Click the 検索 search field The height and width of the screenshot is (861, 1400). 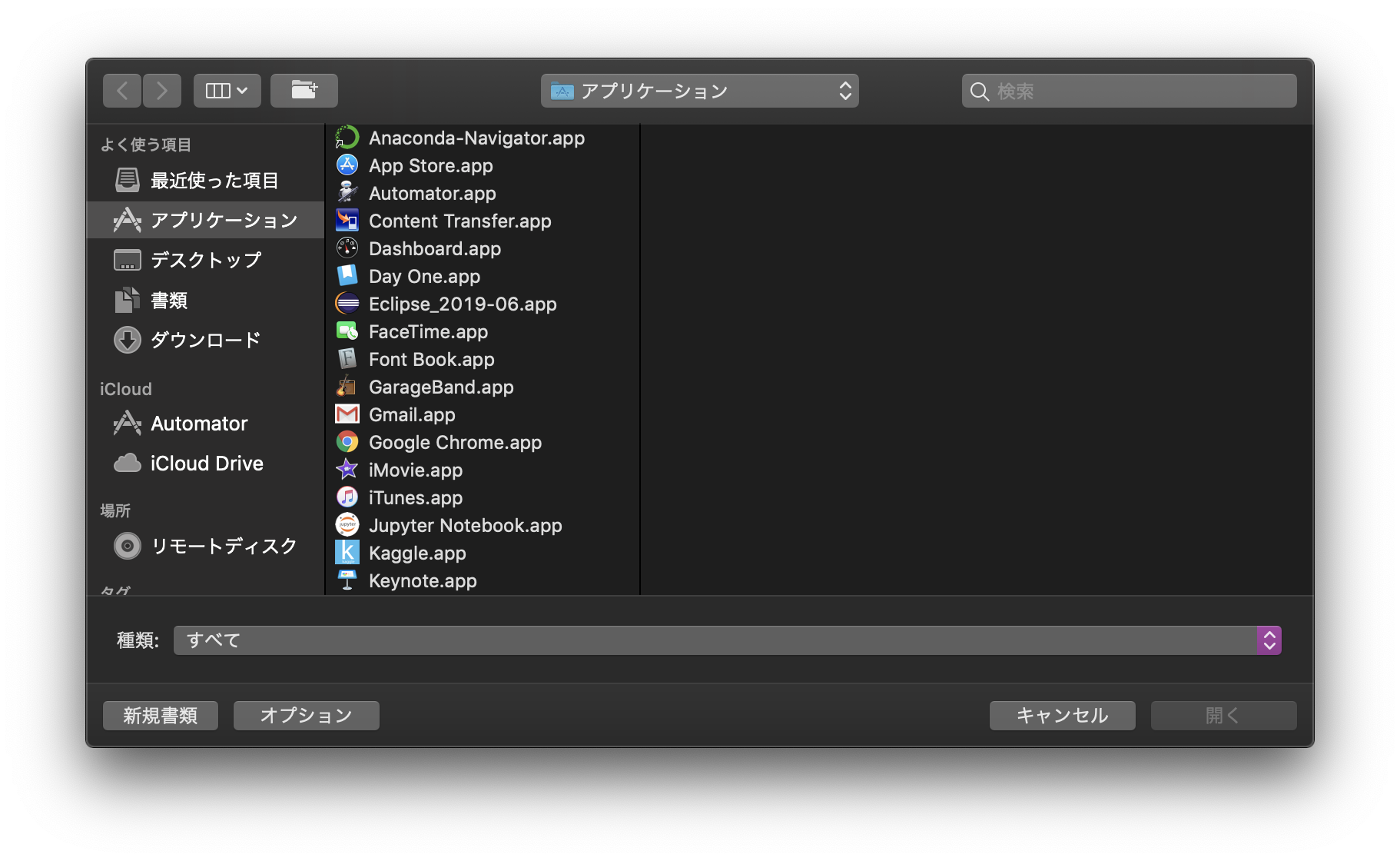pos(1130,91)
